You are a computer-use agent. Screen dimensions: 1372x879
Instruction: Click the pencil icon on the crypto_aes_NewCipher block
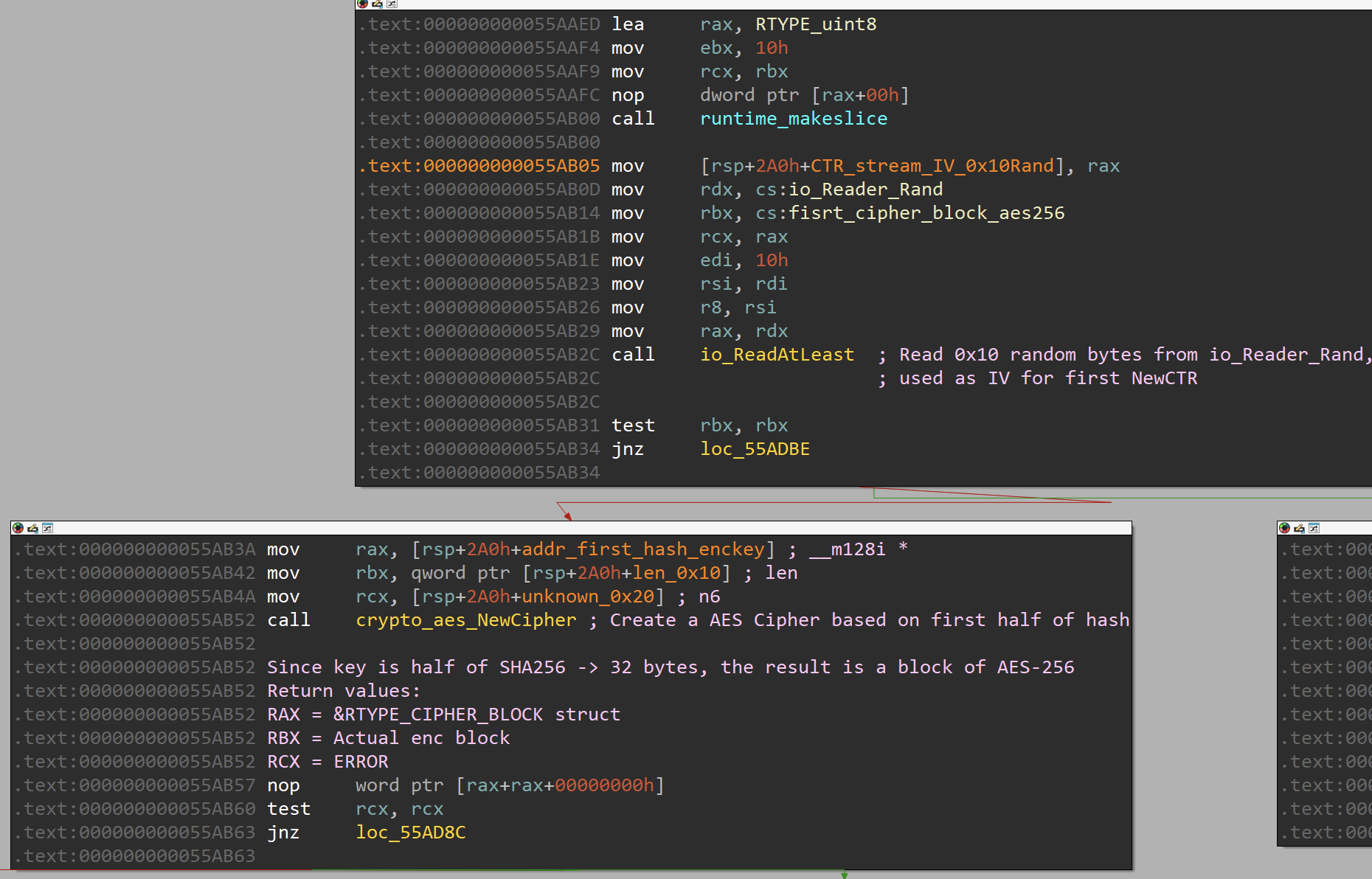(32, 528)
